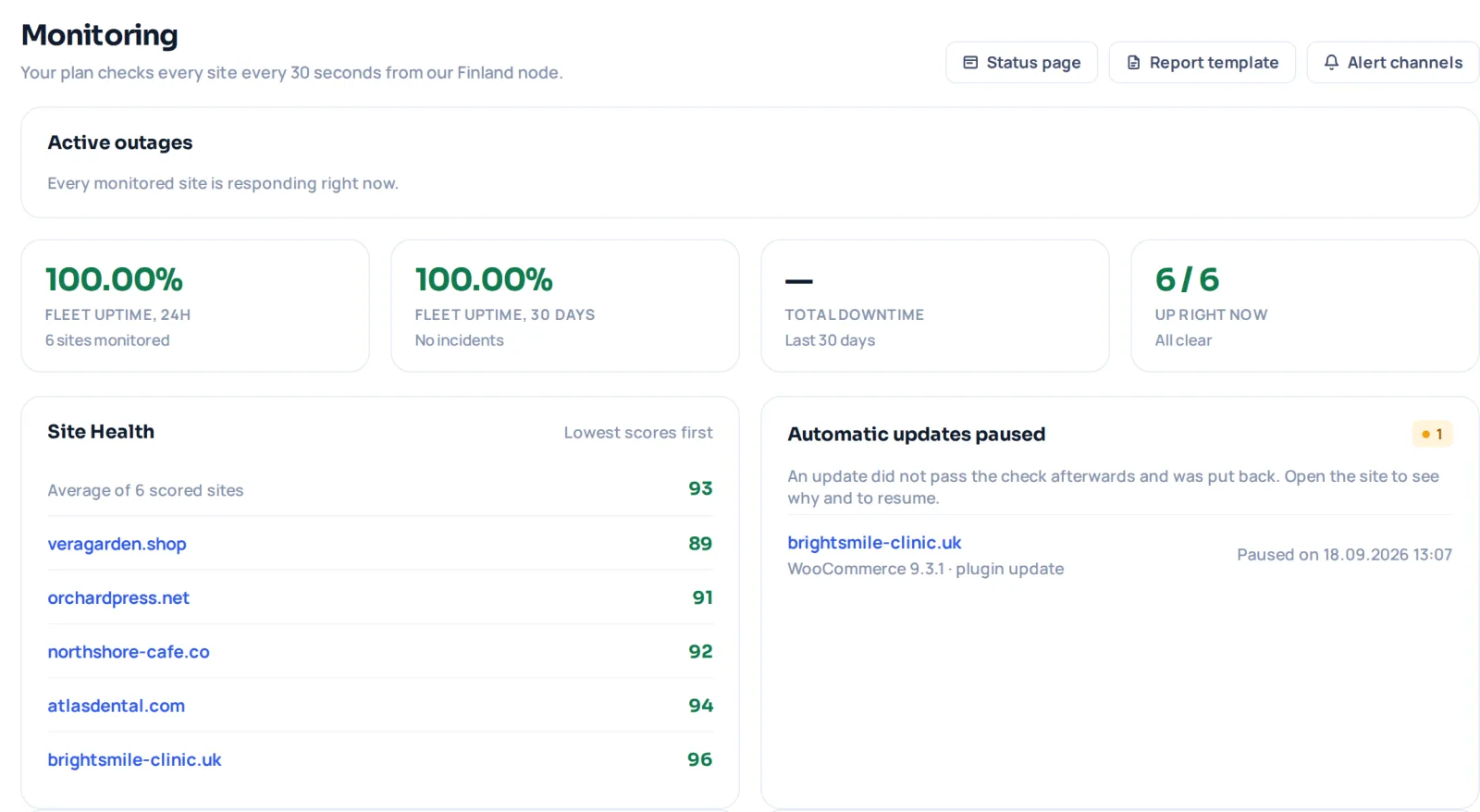Click the 'Lowest scores first' label

[x=638, y=432]
